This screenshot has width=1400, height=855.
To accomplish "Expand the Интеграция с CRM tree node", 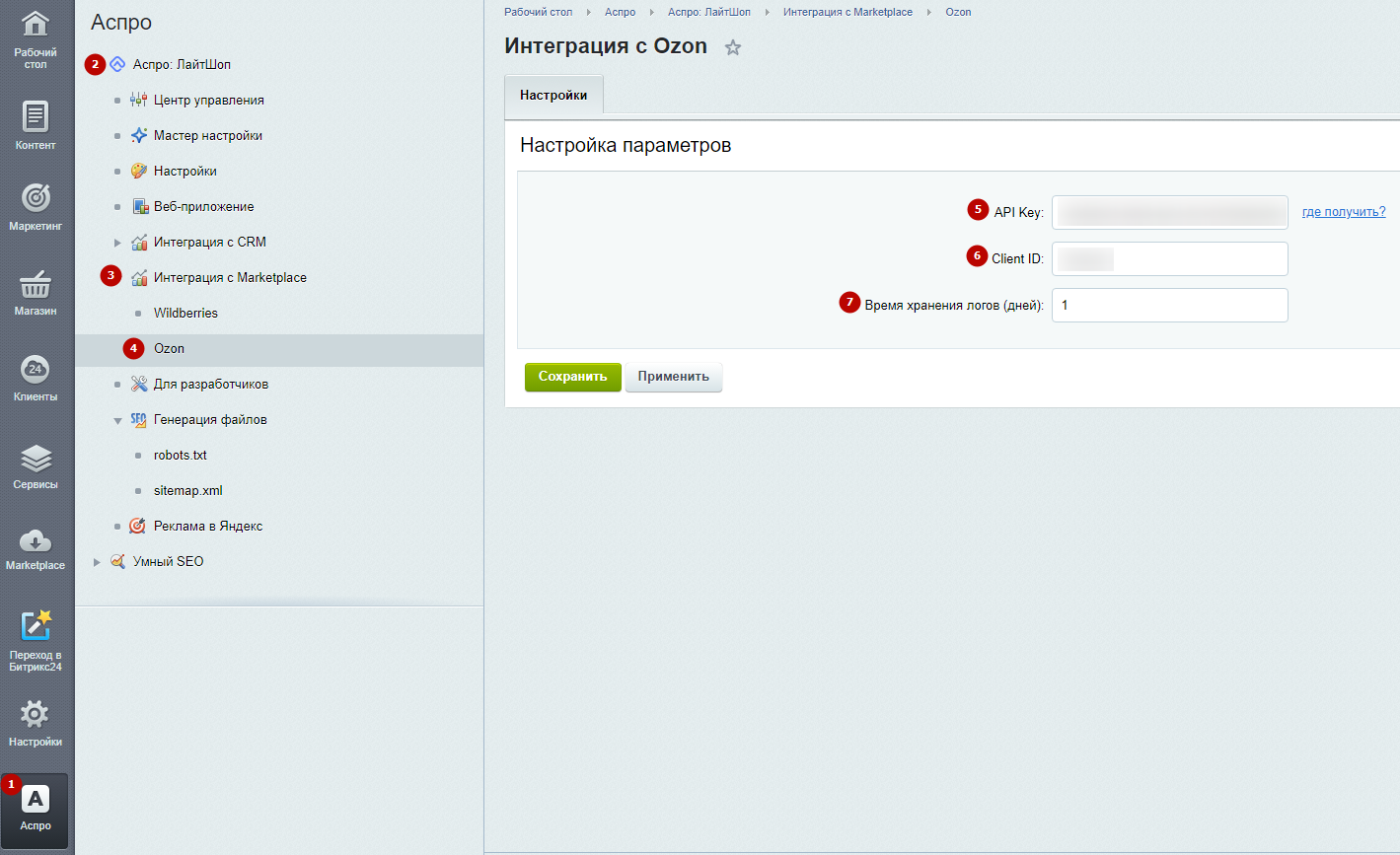I will pos(117,243).
